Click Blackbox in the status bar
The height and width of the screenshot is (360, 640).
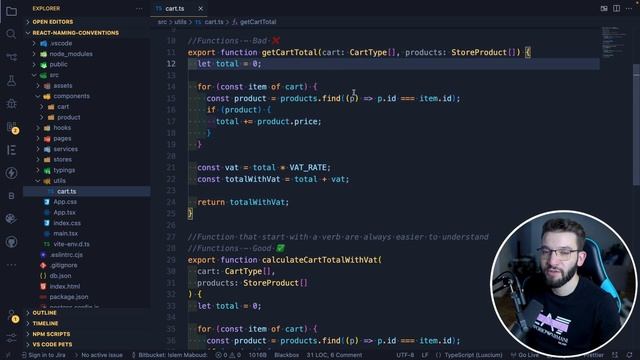click(287, 355)
